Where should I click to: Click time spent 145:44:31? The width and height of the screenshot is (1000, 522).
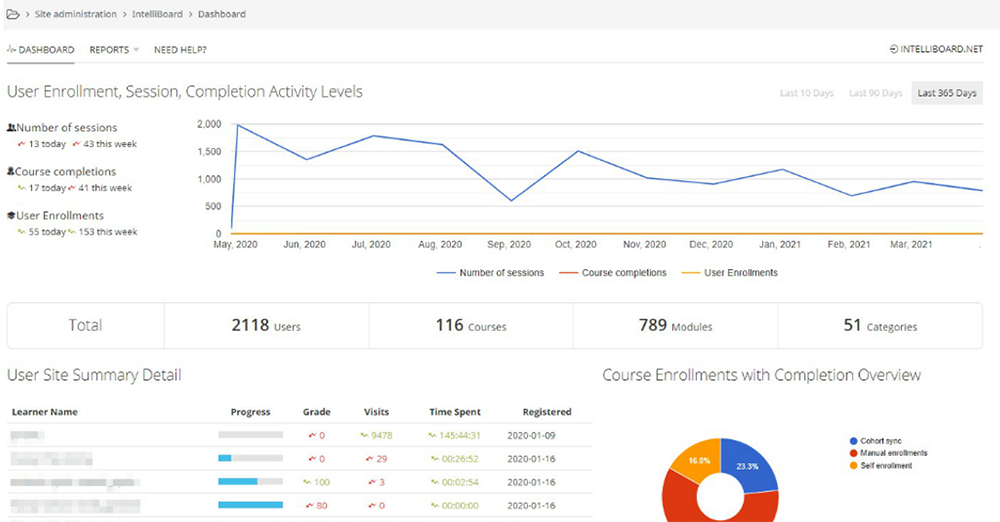click(x=460, y=436)
